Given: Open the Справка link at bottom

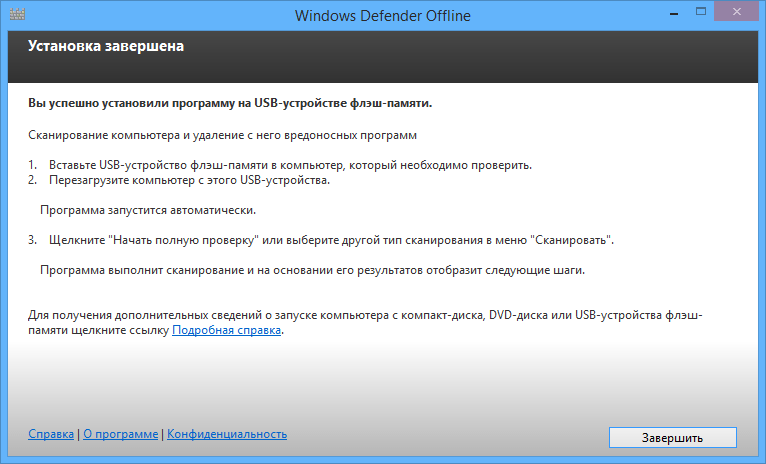Looking at the screenshot, I should coord(51,434).
